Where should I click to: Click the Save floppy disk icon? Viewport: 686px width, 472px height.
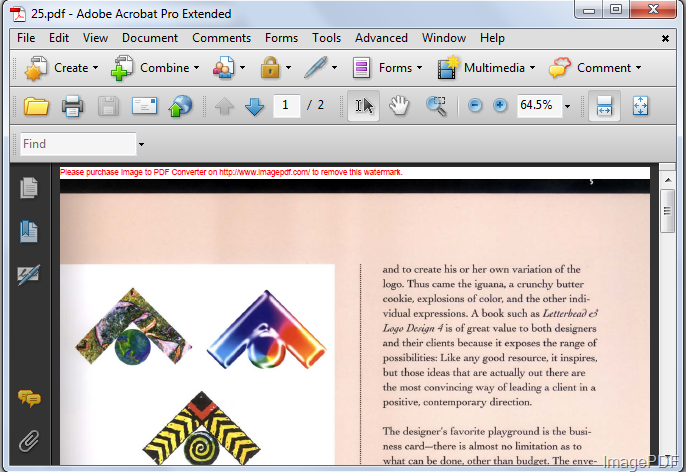tap(108, 106)
